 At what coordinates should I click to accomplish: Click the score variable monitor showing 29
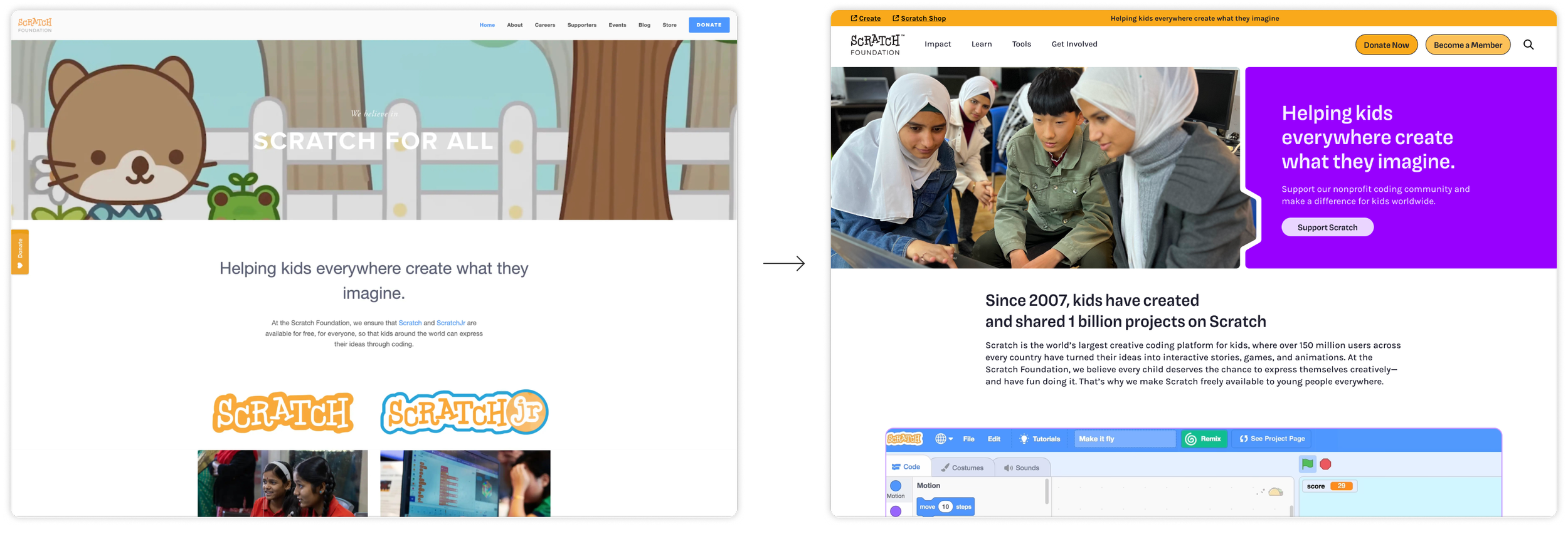[x=1330, y=486]
